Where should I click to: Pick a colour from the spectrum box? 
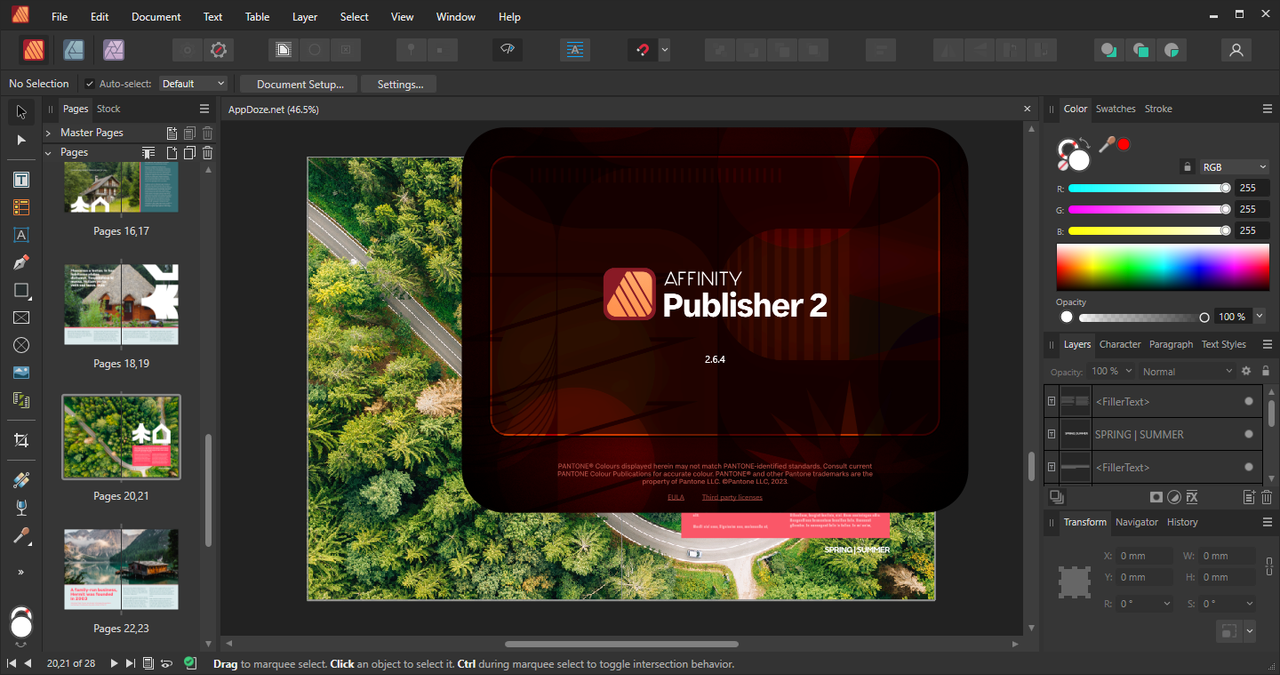(1162, 267)
